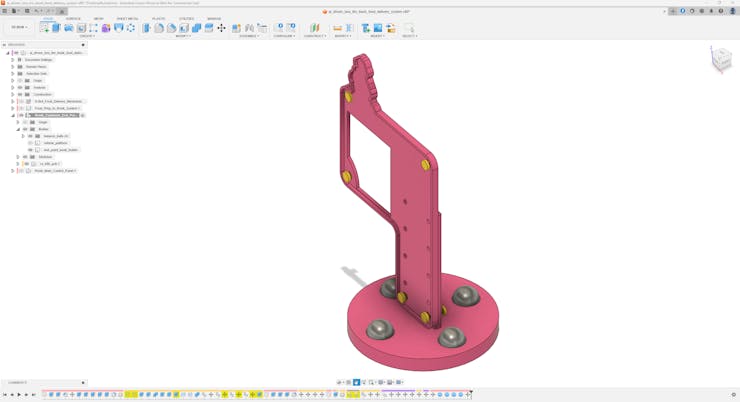Open the Sheet Metal tab
740x402 pixels.
tap(127, 18)
